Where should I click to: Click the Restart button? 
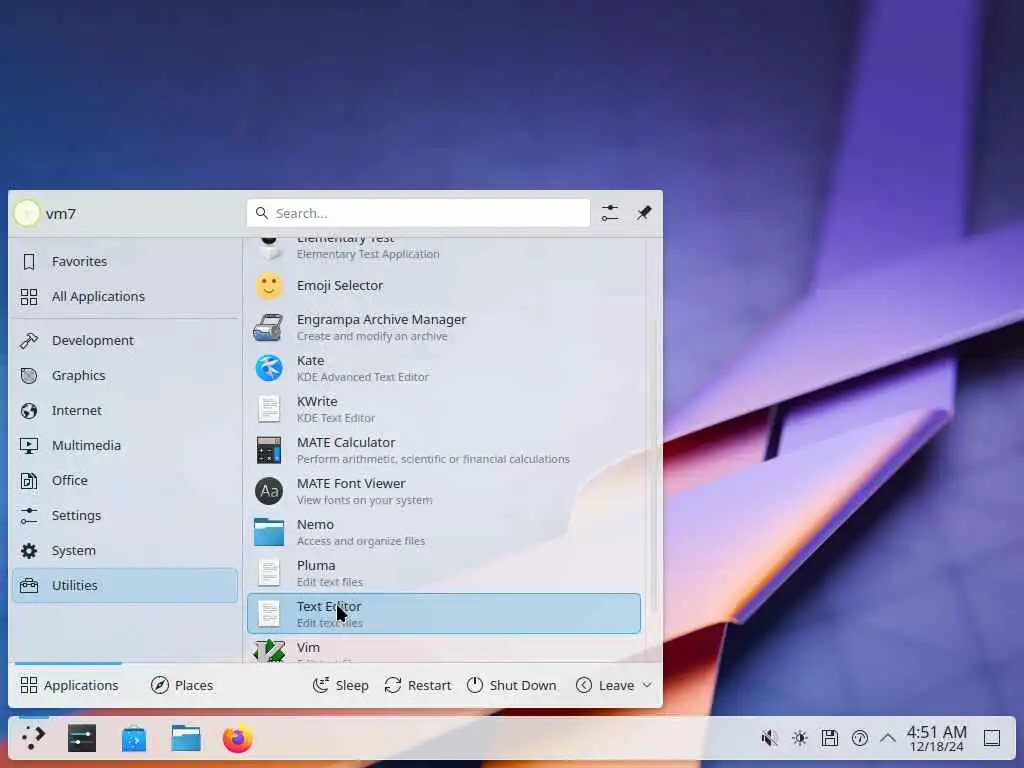pyautogui.click(x=418, y=685)
